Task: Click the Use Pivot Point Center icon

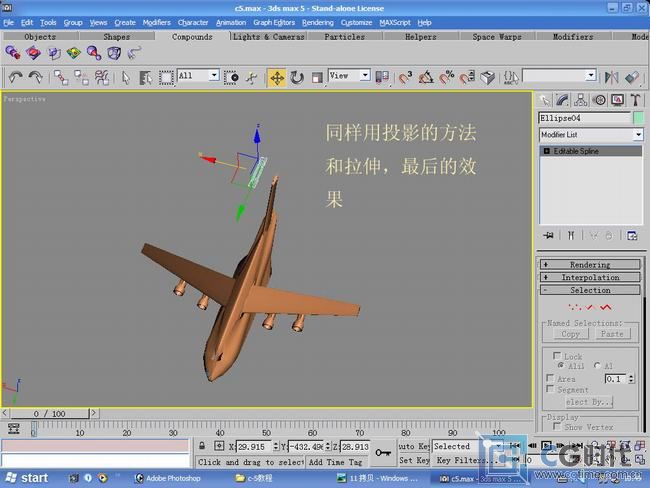Action: 382,77
